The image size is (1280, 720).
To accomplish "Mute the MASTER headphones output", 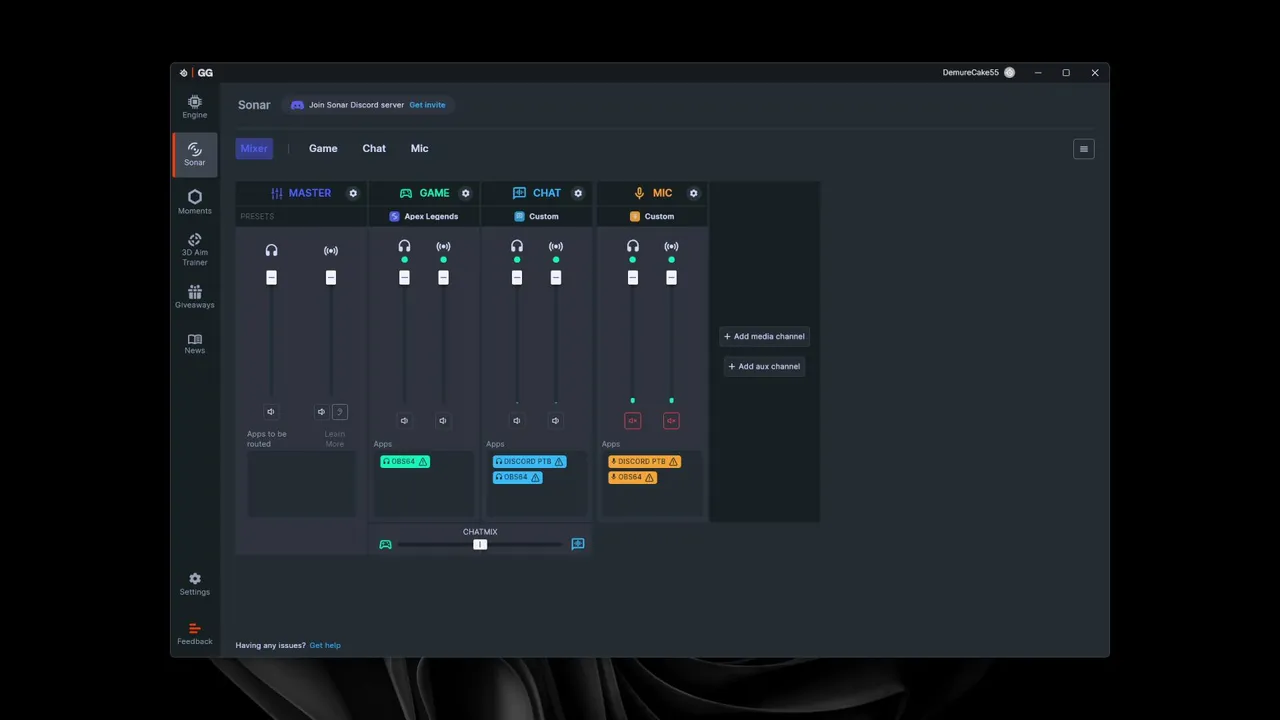I will point(271,412).
